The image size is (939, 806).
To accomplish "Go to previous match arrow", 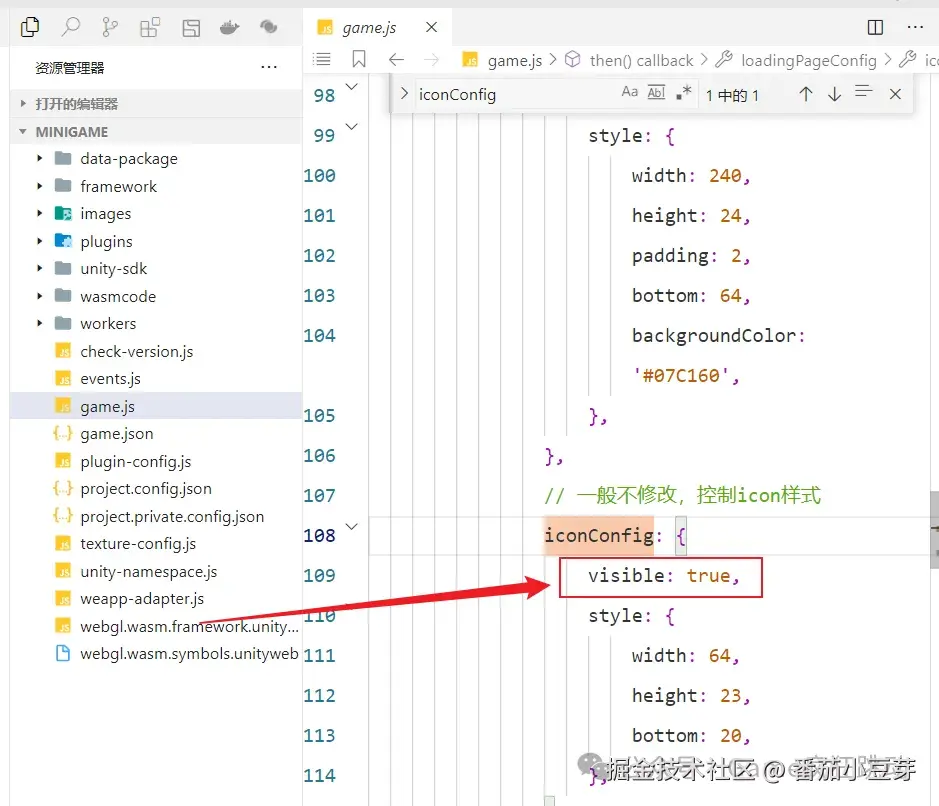I will click(805, 93).
